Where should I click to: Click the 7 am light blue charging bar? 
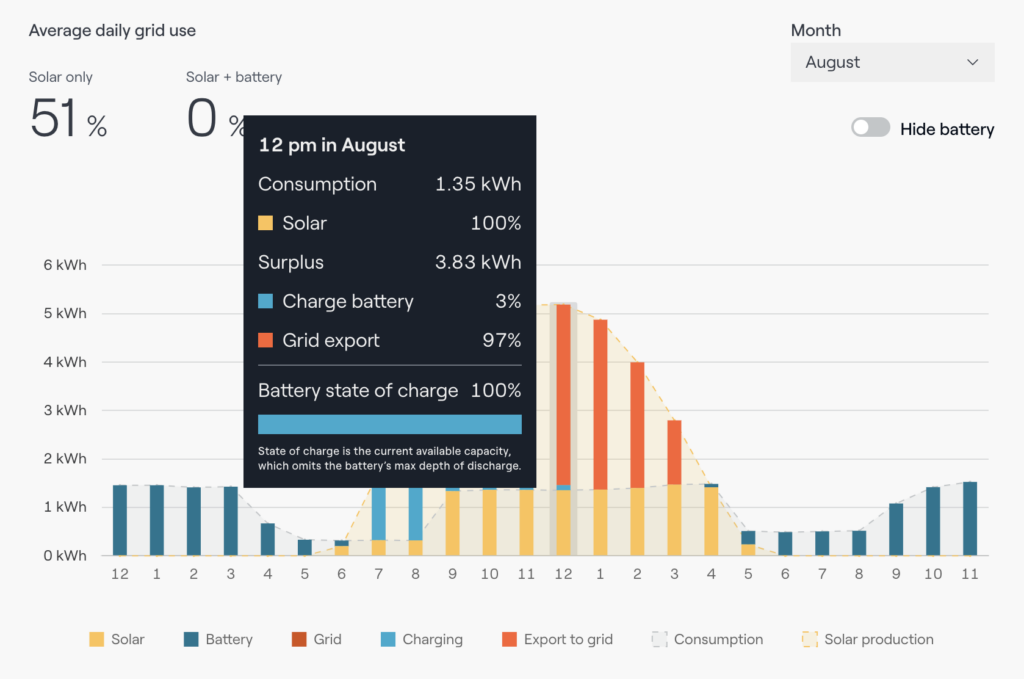pyautogui.click(x=379, y=514)
